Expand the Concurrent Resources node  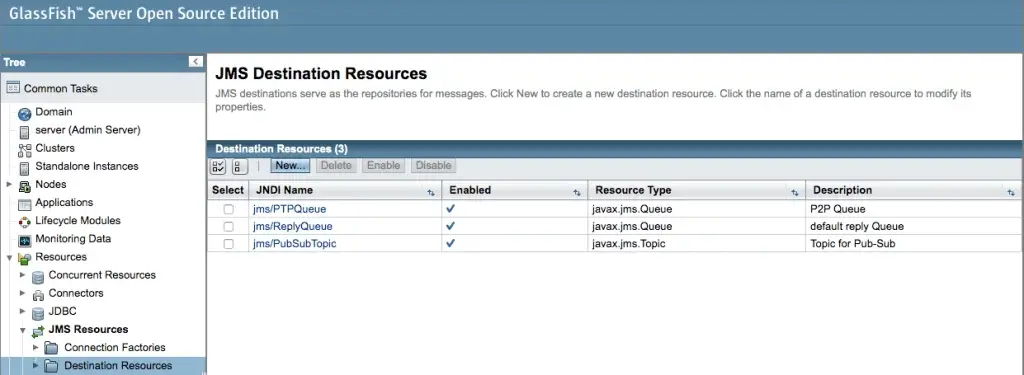pyautogui.click(x=22, y=275)
